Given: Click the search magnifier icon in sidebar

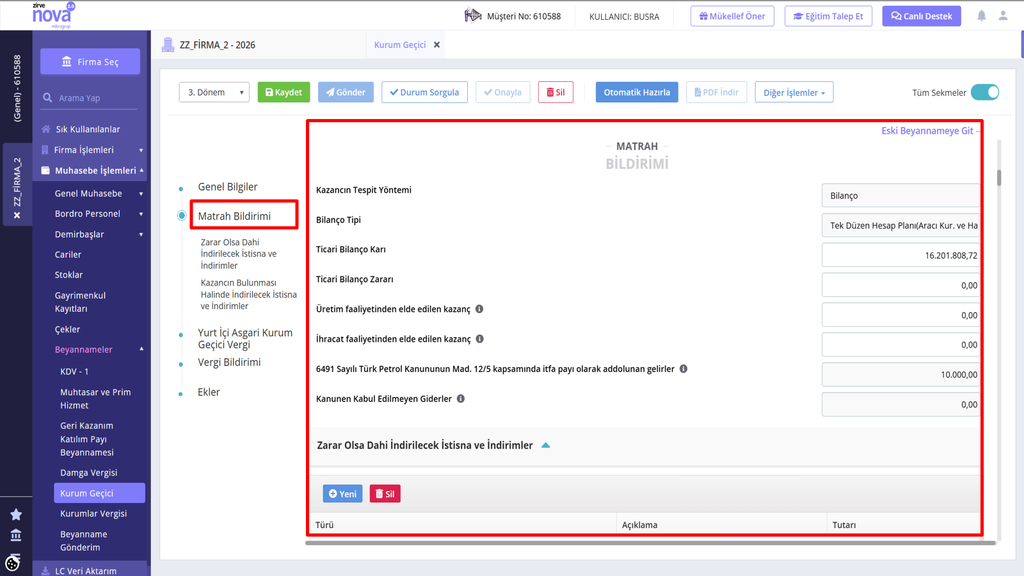Looking at the screenshot, I should (48, 97).
